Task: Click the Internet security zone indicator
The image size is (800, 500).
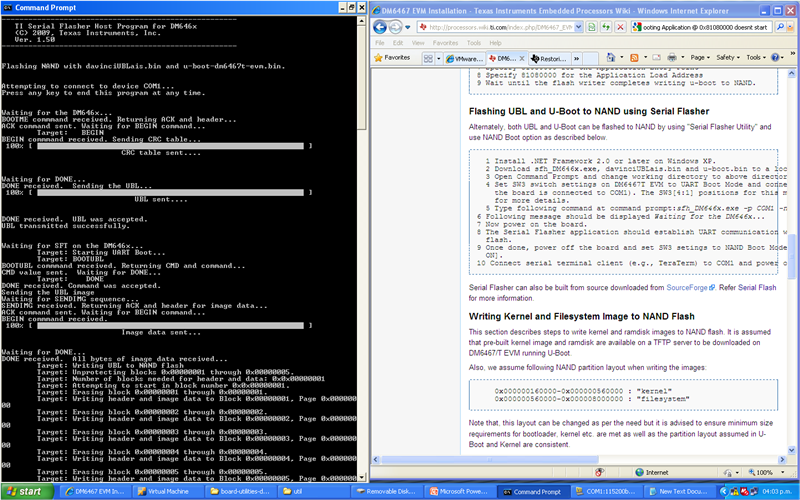Action: pos(653,472)
